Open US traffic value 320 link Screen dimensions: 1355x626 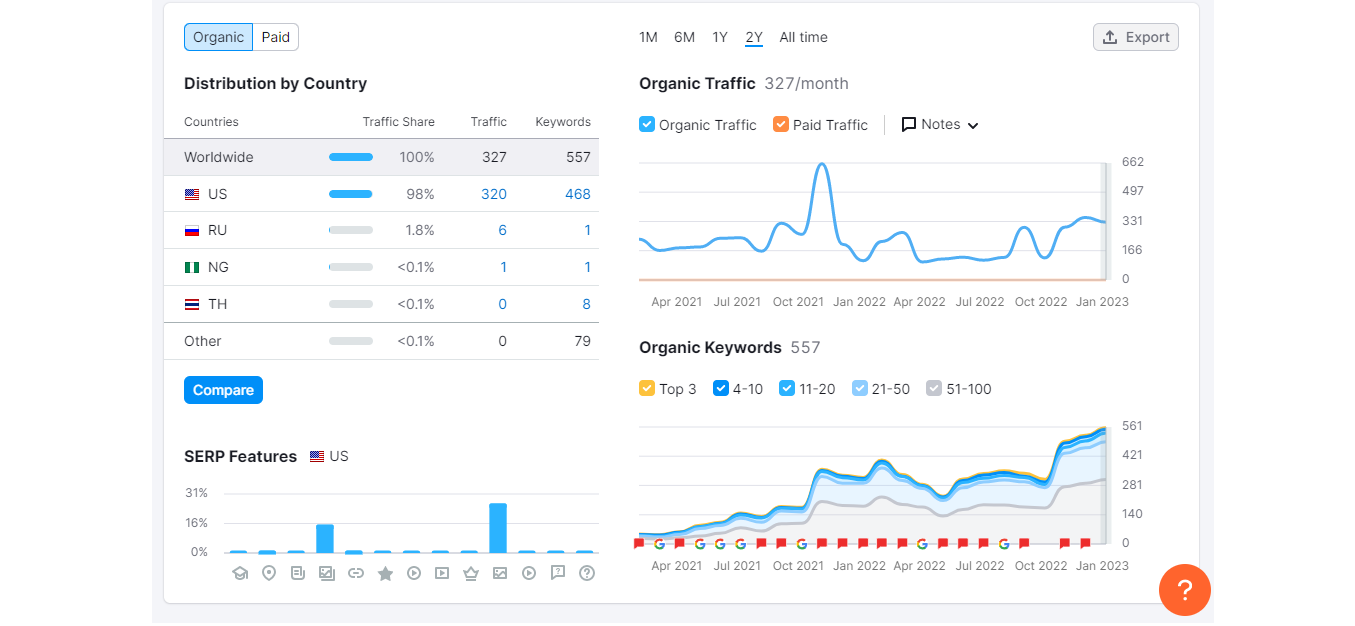click(494, 194)
